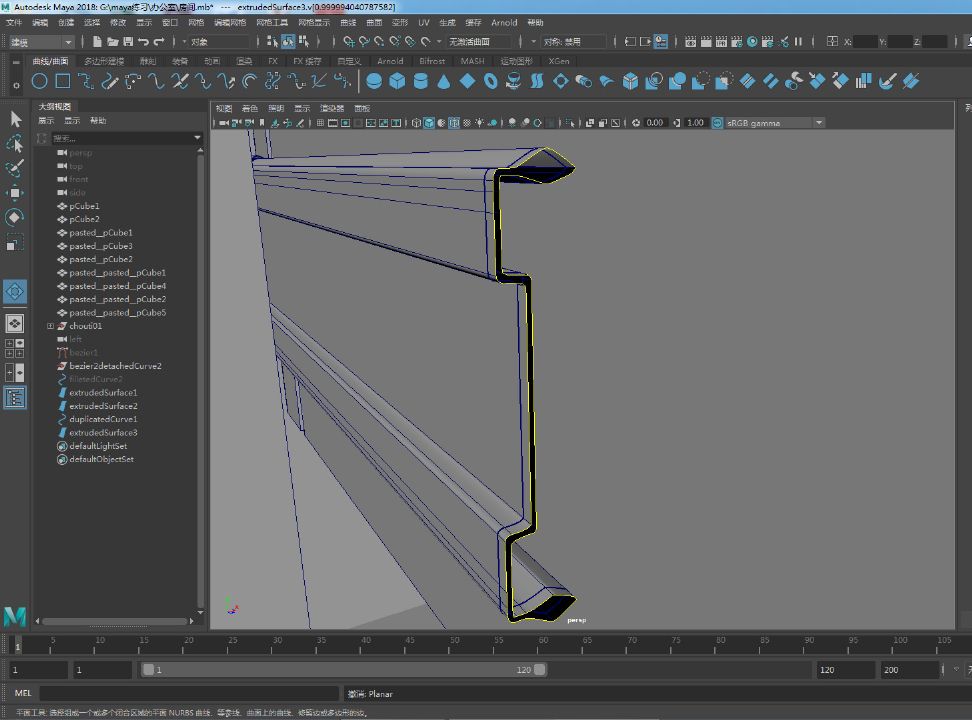The image size is (972, 720).
Task: Choose the Paint Selection tool
Action: 15,168
